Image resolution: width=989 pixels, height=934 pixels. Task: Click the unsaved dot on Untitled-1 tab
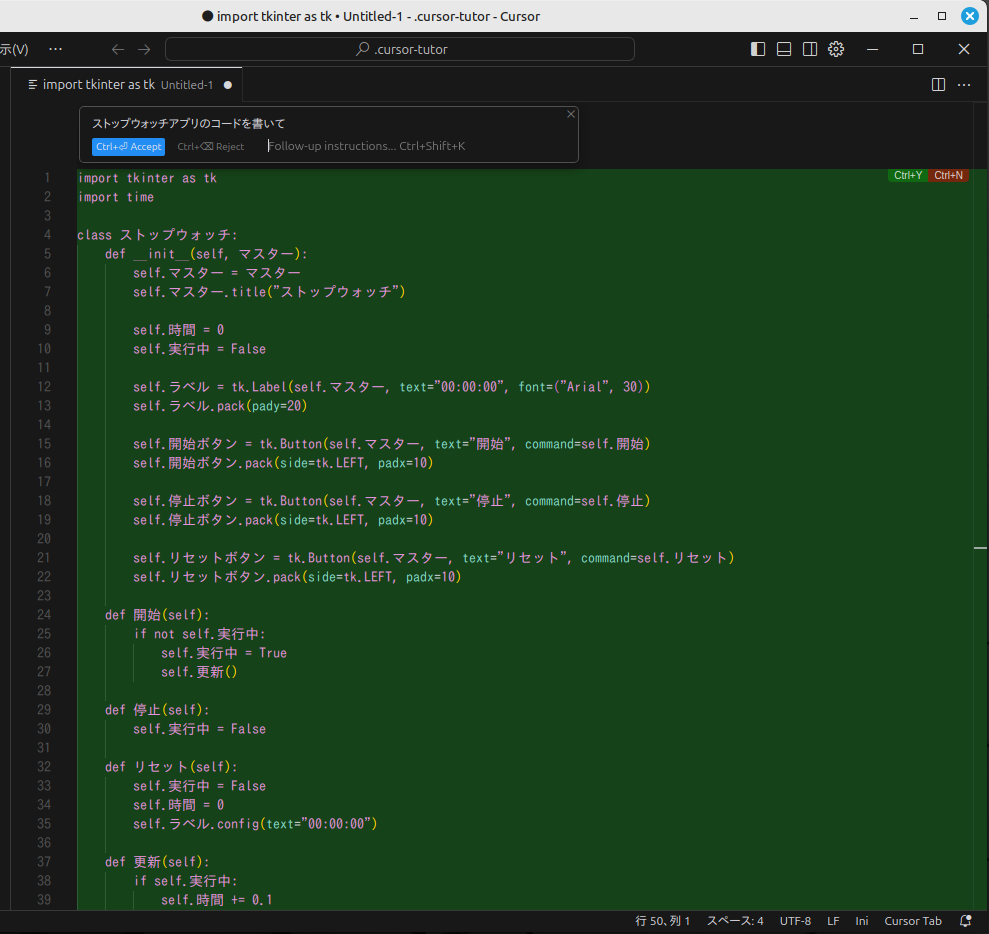(228, 85)
